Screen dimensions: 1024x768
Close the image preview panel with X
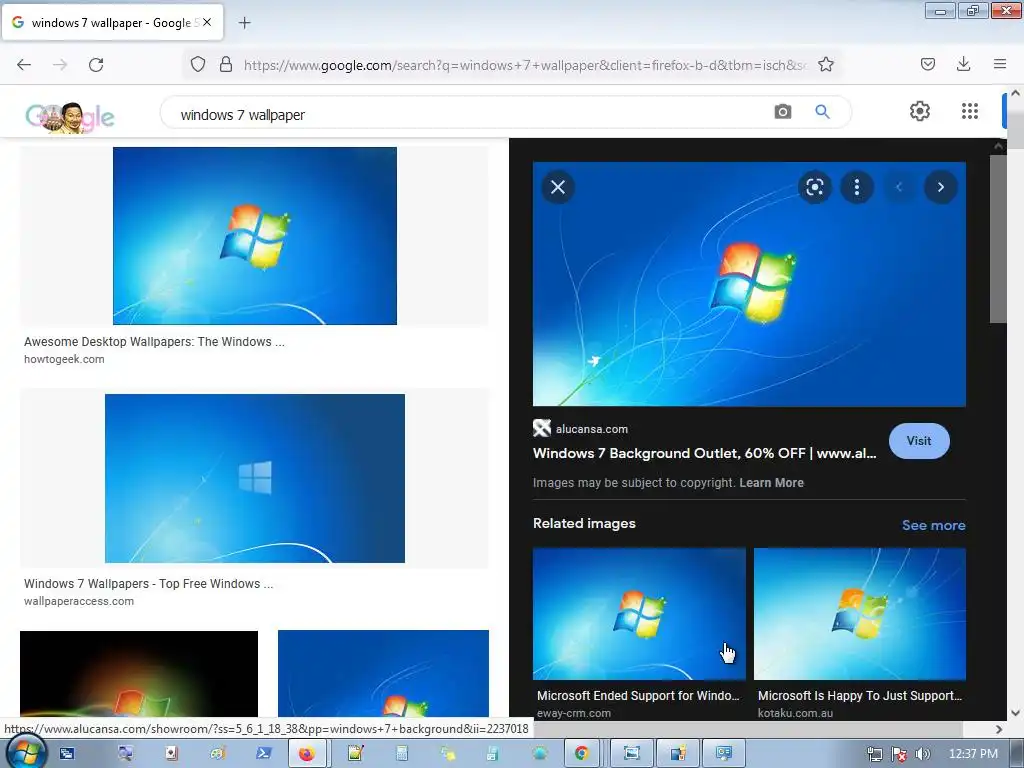558,187
